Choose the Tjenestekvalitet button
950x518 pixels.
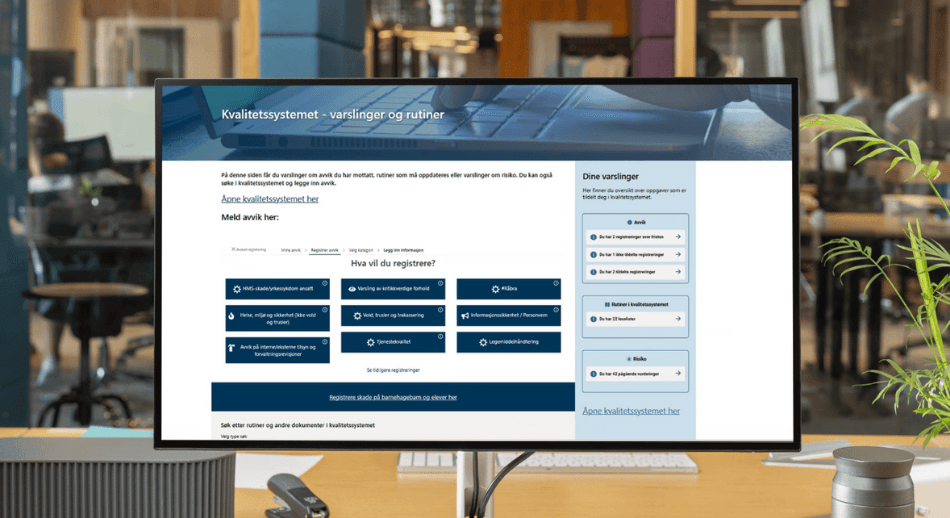tap(393, 342)
